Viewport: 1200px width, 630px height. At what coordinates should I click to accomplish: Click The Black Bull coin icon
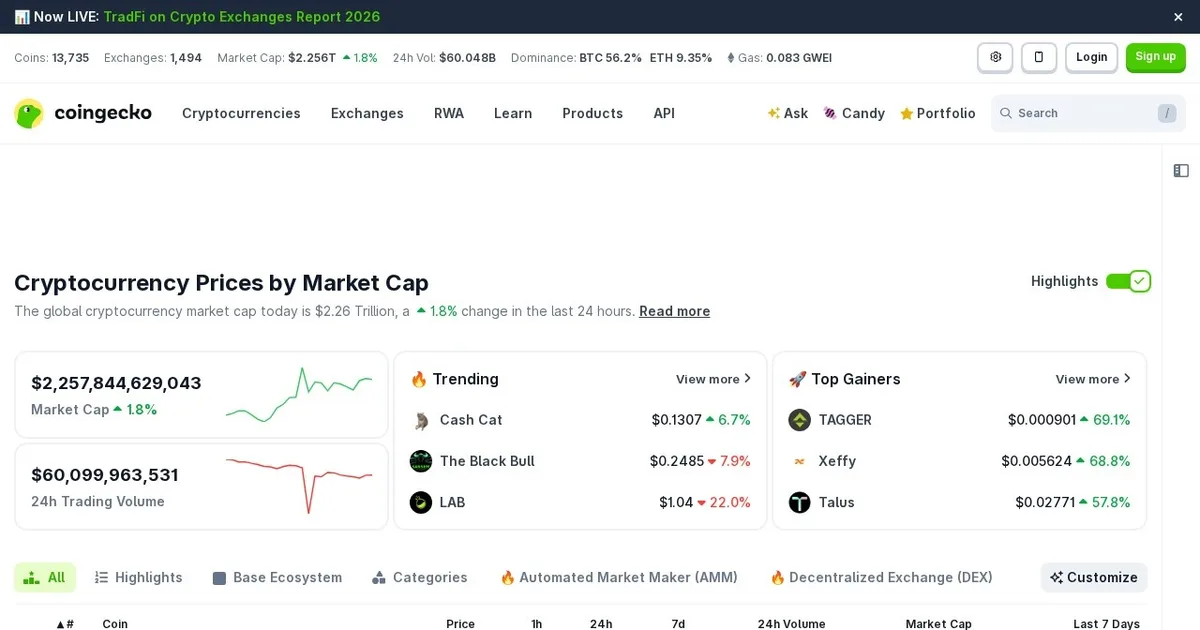(x=421, y=461)
